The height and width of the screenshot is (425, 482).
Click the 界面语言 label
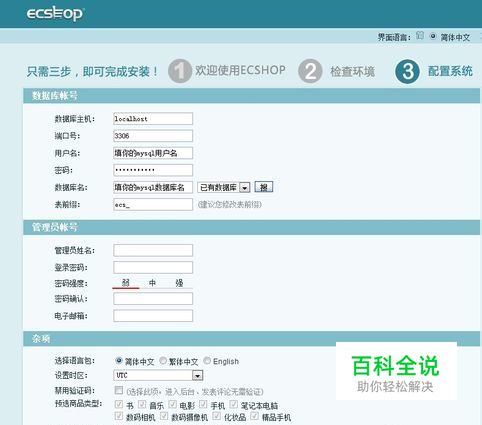(x=394, y=37)
